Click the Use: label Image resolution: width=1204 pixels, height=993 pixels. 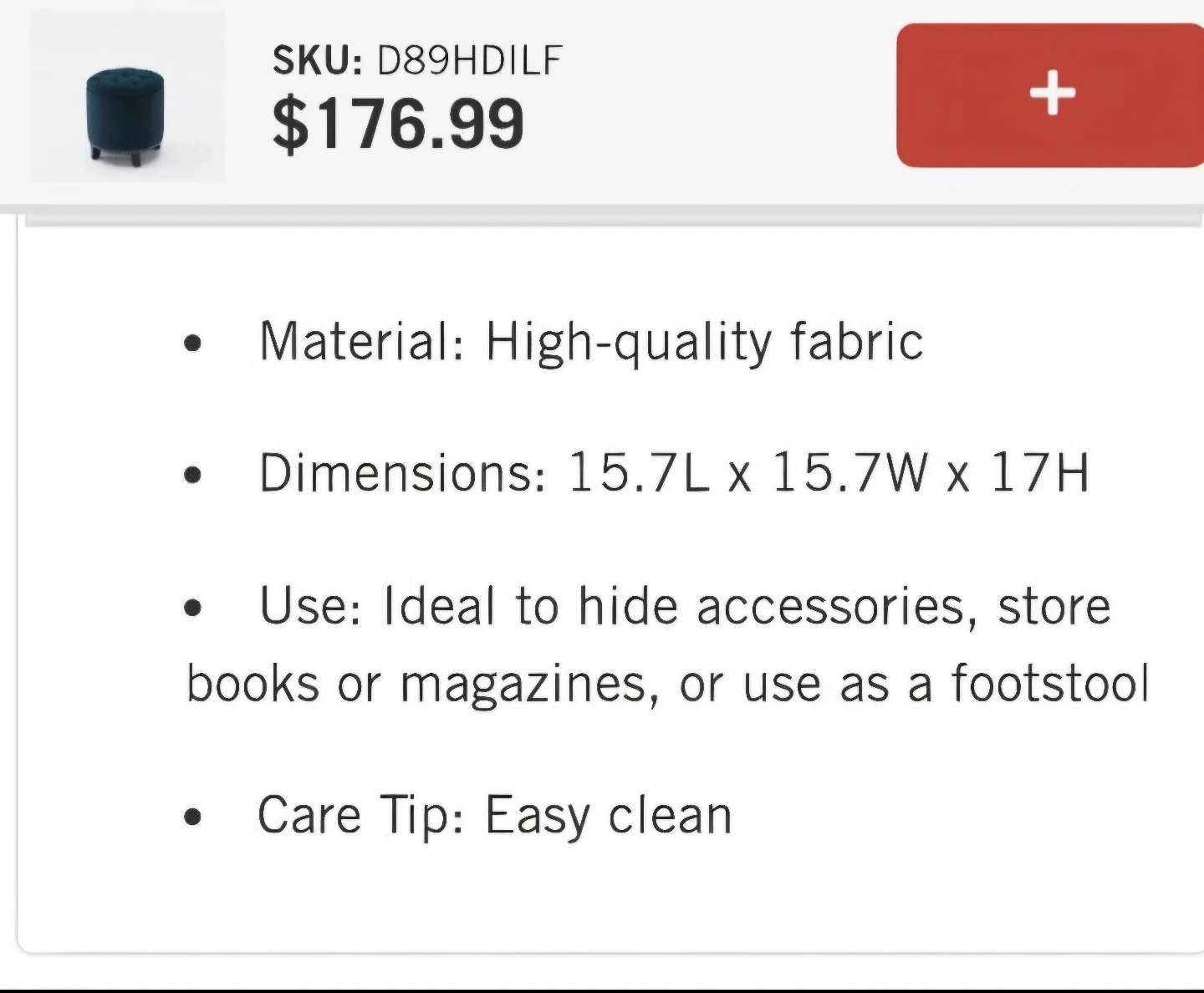click(310, 604)
